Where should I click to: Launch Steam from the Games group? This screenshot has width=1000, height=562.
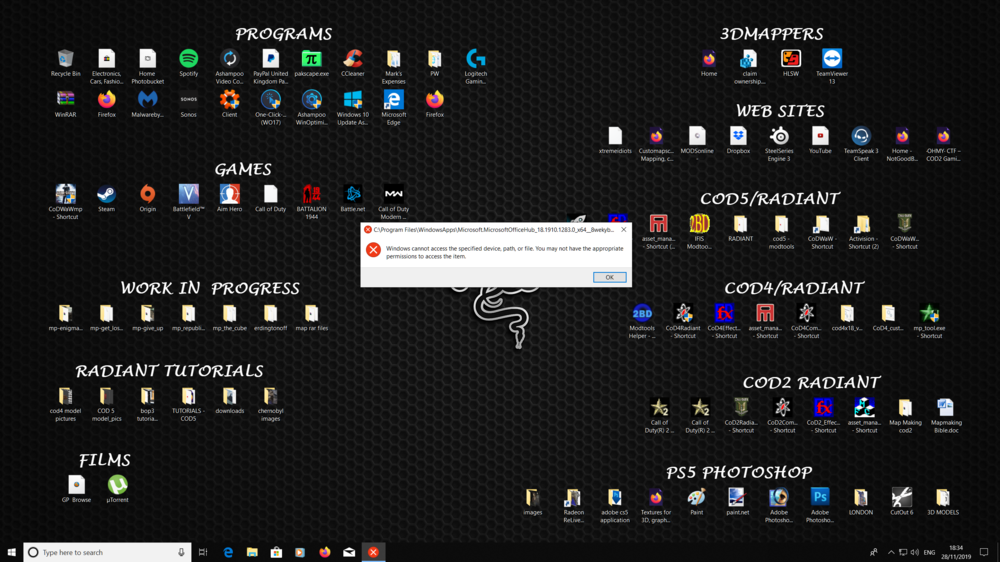(x=106, y=194)
